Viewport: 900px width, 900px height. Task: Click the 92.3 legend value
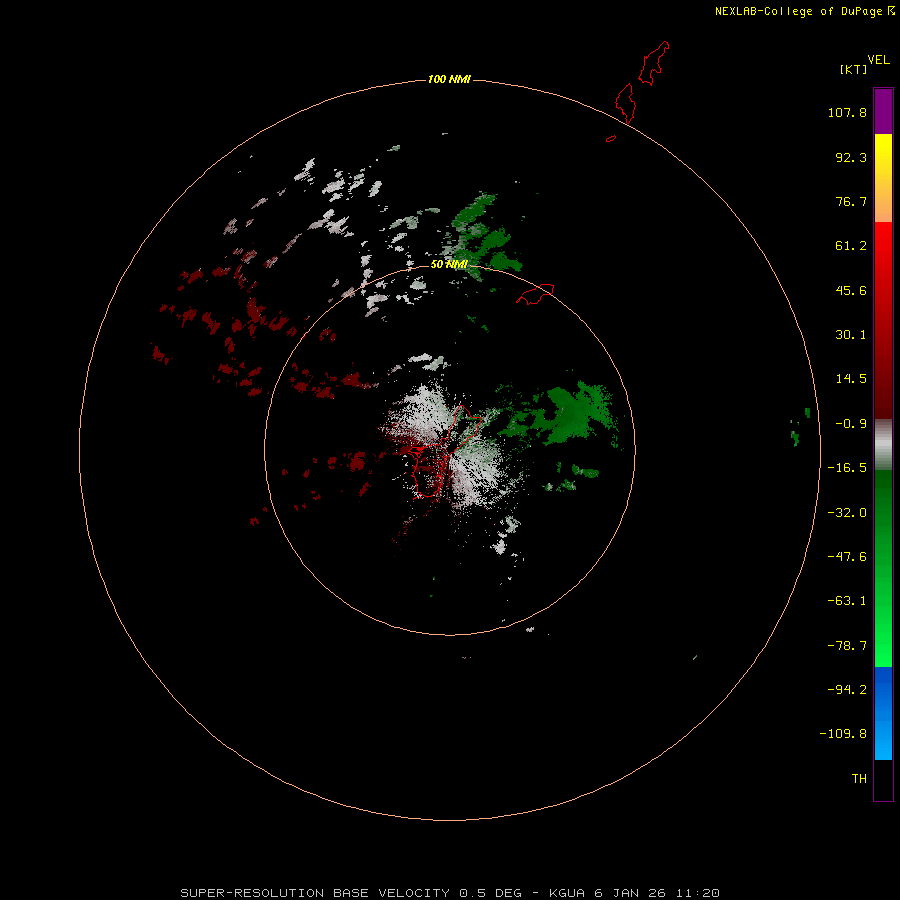851,157
